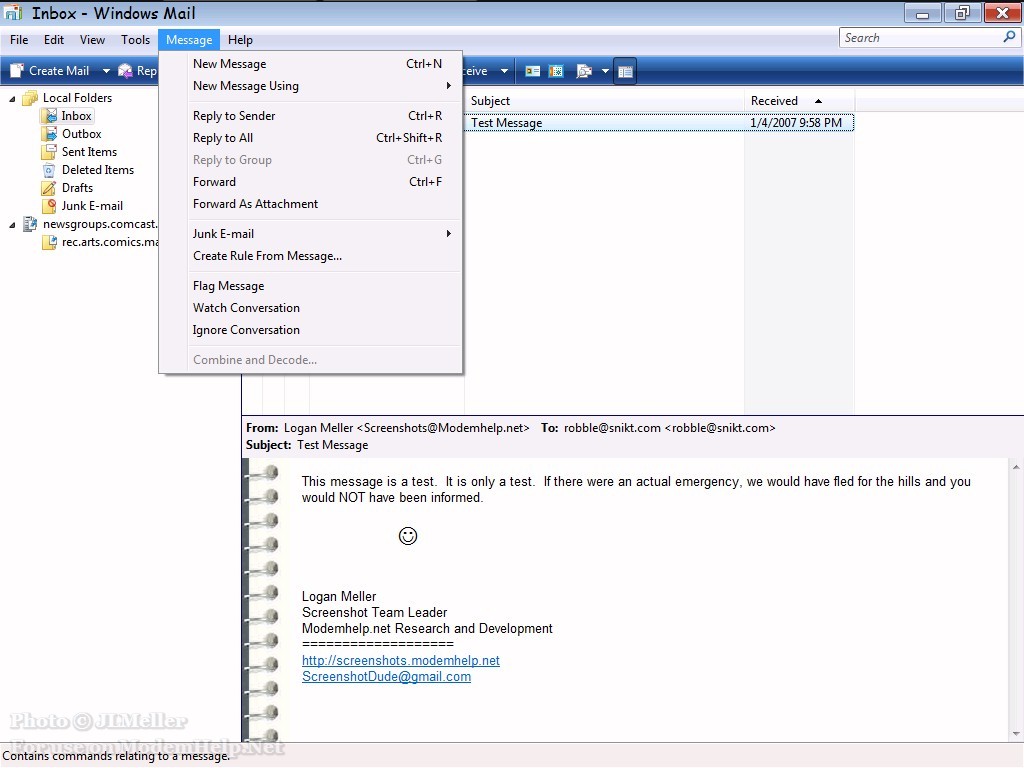Click the message pane scroll-up arrow

pyautogui.click(x=1016, y=467)
